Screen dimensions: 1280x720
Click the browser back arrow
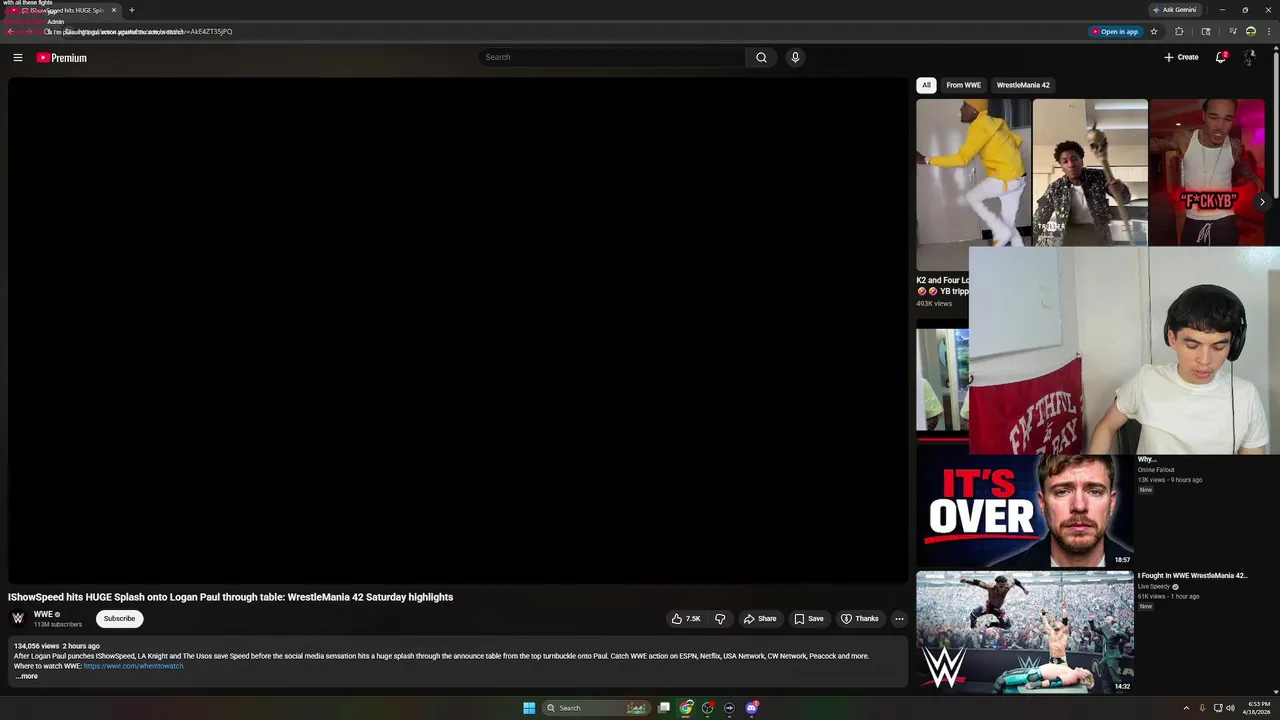[x=11, y=32]
